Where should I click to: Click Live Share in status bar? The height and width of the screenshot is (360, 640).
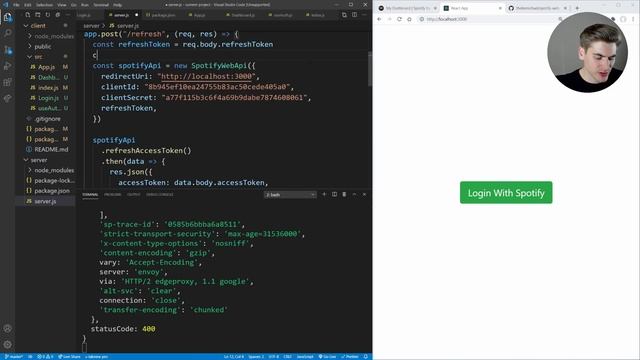[69, 357]
